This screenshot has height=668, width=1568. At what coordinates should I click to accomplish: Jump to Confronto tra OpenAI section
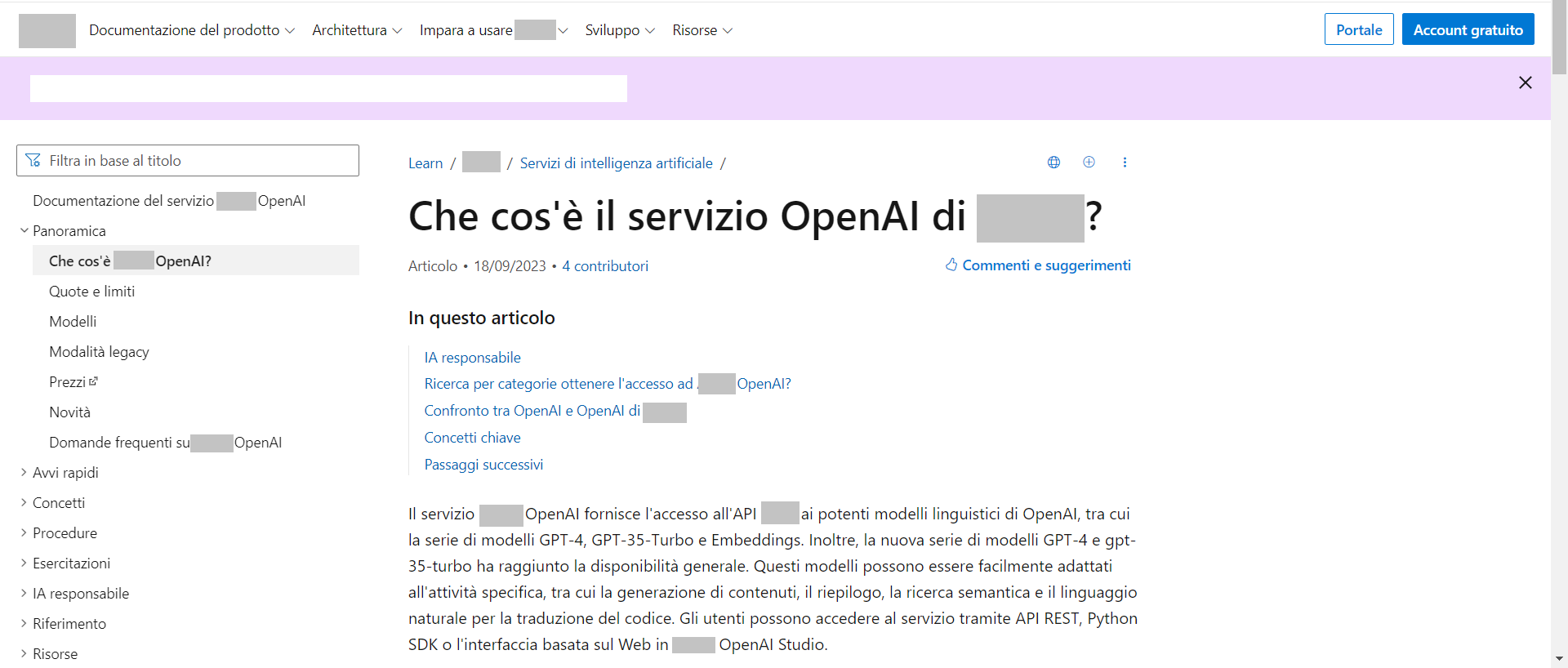(x=555, y=411)
